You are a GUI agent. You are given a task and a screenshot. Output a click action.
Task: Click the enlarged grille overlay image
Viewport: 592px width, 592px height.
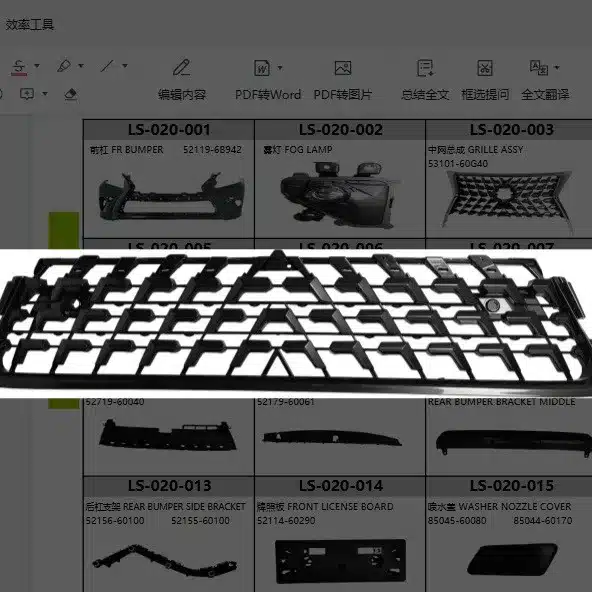coord(296,324)
